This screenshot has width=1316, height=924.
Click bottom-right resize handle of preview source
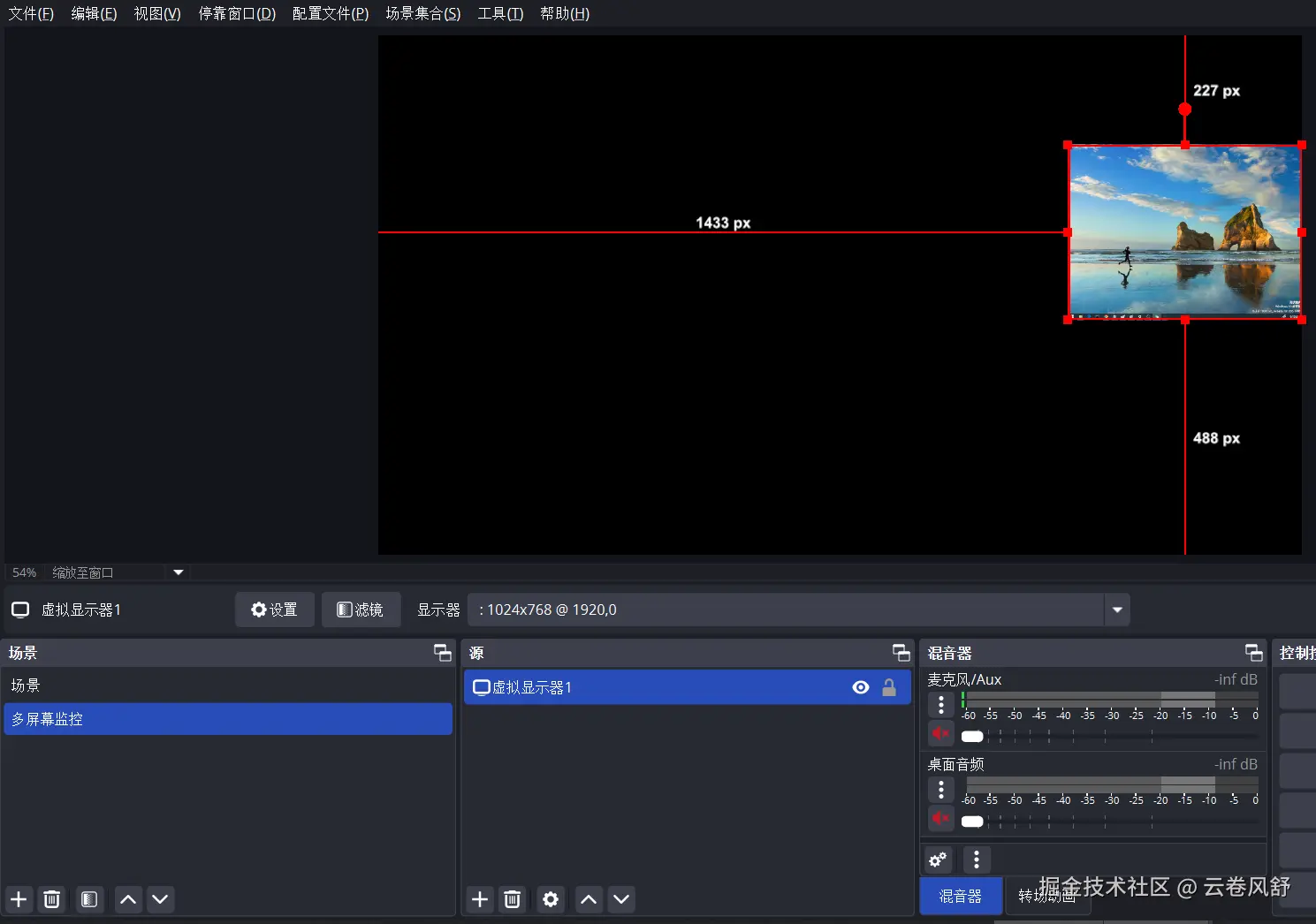1302,320
